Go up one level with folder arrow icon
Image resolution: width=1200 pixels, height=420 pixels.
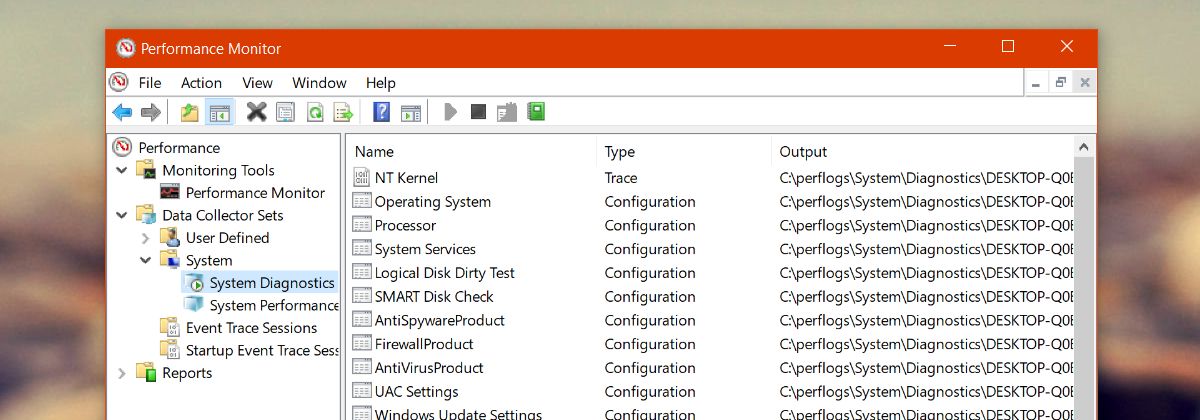(x=189, y=112)
